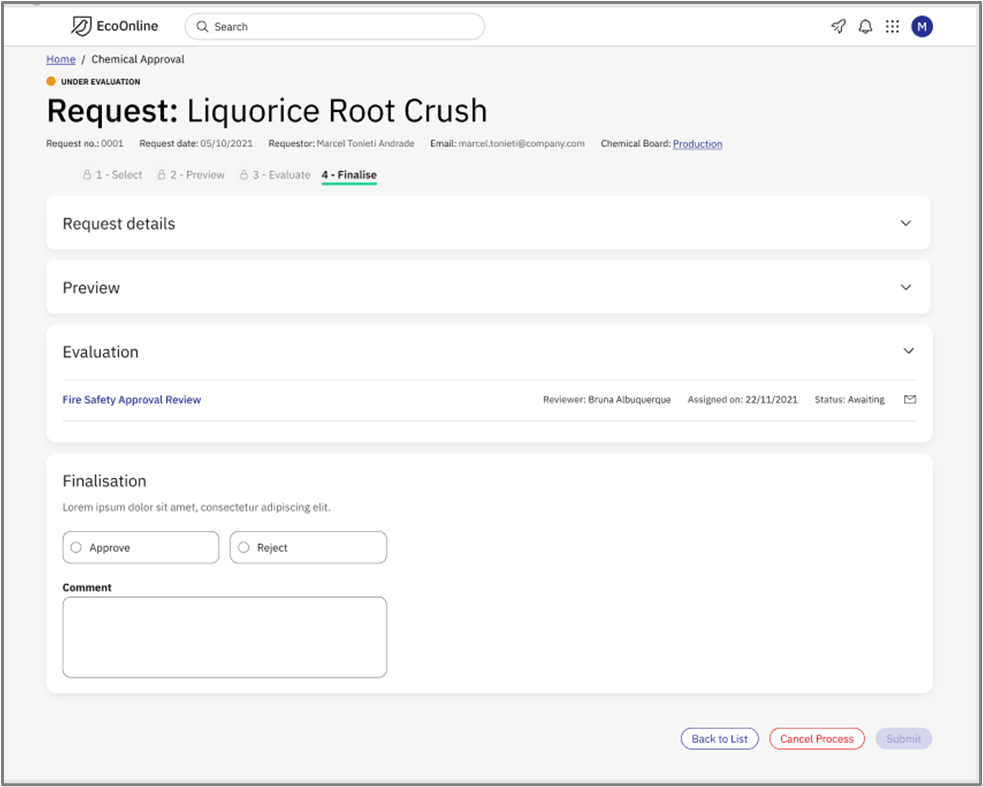The width and height of the screenshot is (983, 787).
Task: Click into the Comment text box
Action: coord(224,637)
